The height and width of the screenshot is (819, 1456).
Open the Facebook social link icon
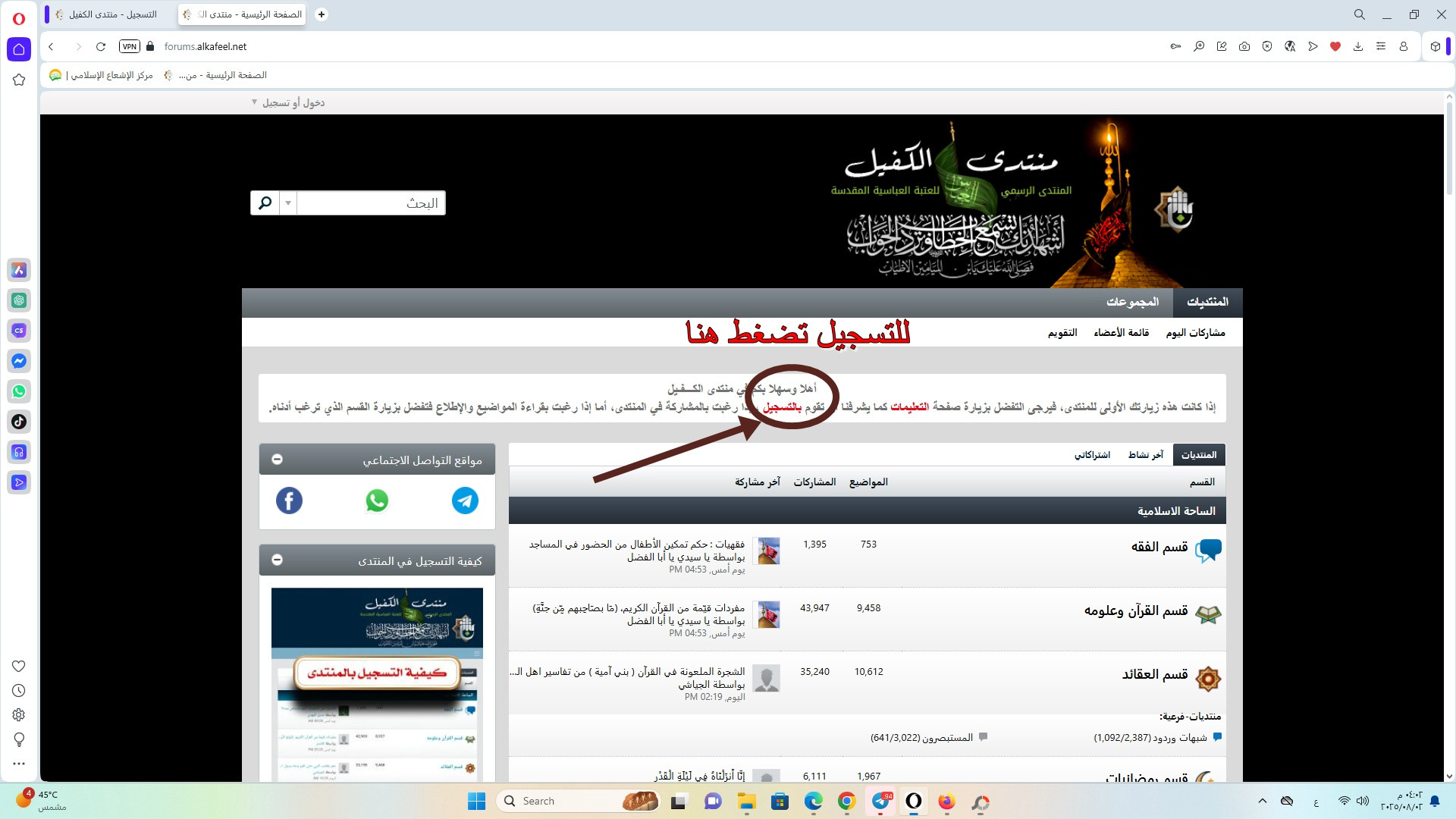[289, 500]
